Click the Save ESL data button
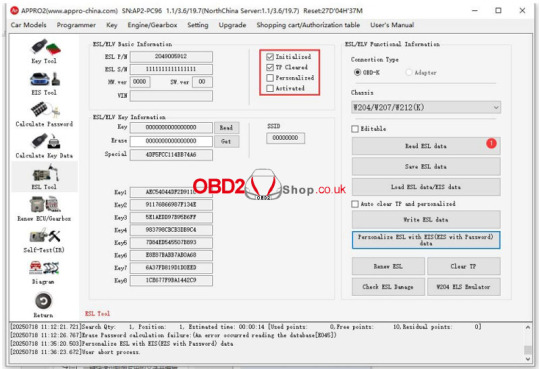This screenshot has height=369, width=540. point(426,167)
